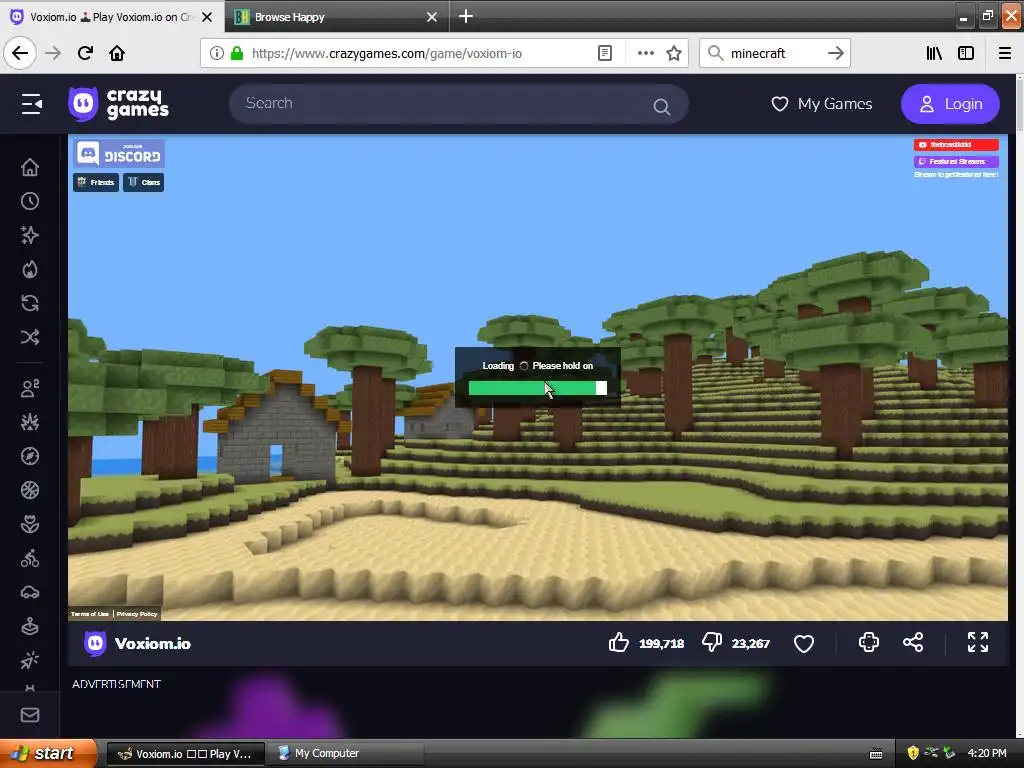Open site information icon in address bar
Image resolution: width=1024 pixels, height=768 pixels.
click(216, 53)
